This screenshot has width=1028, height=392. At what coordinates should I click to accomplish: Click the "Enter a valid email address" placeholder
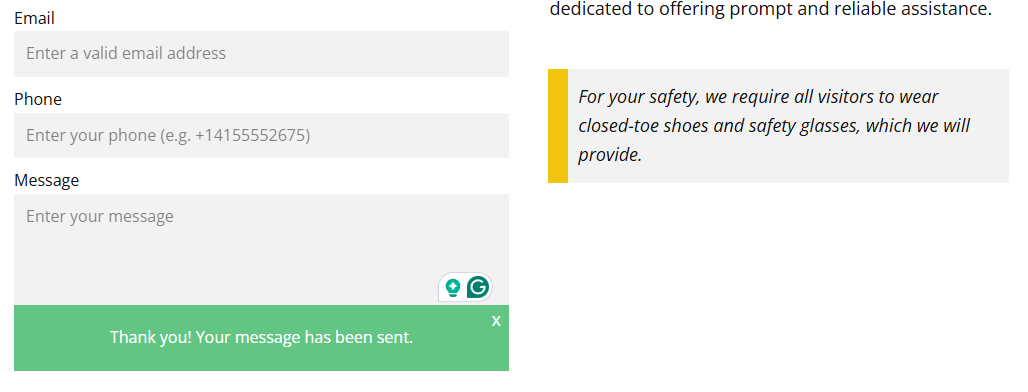(x=126, y=53)
